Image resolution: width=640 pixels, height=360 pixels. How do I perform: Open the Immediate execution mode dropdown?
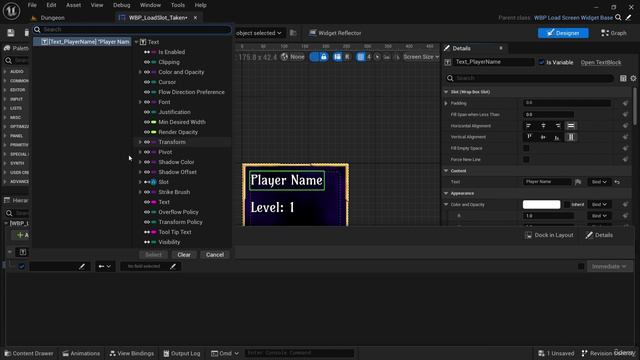[609, 267]
